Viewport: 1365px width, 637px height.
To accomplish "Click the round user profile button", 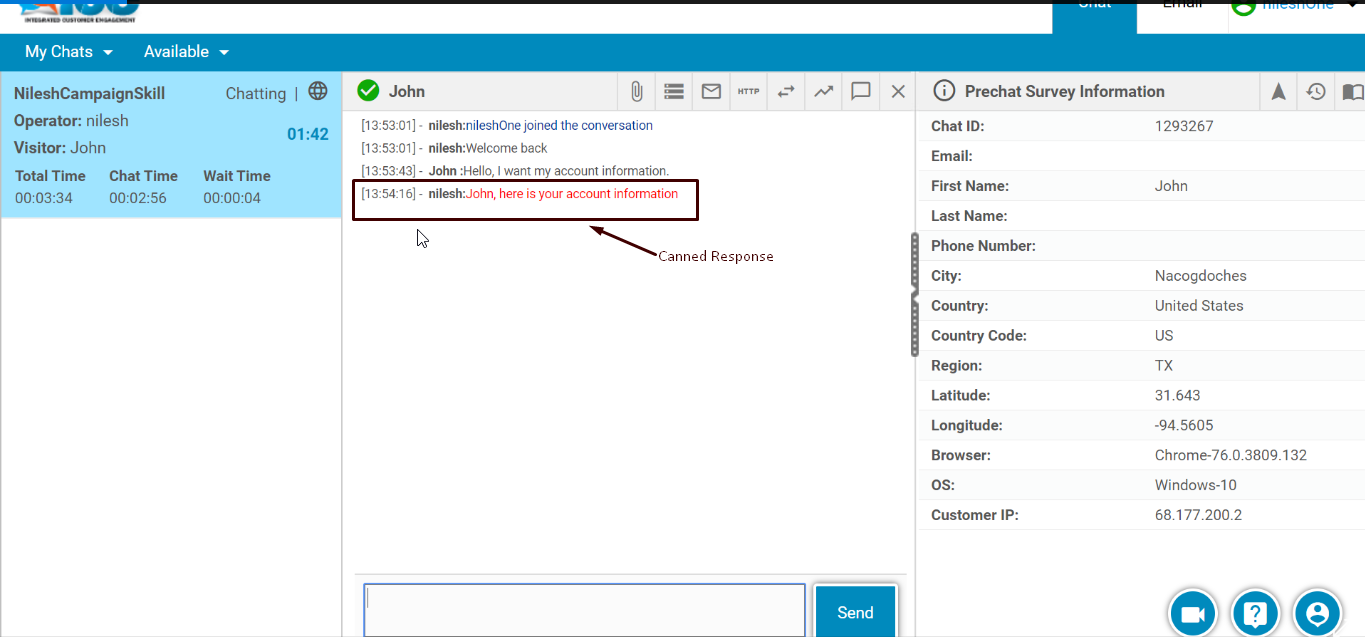I will pos(1317,613).
